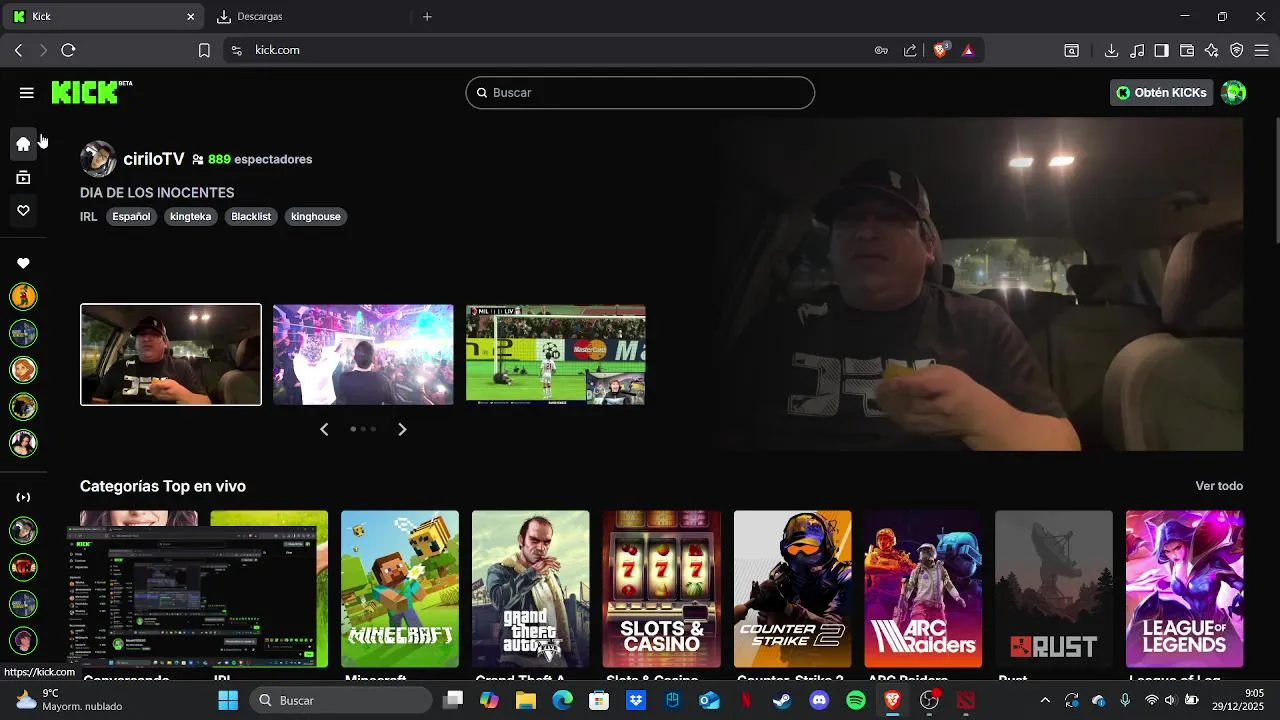This screenshot has width=1280, height=720.
Task: Open Spotify from the taskbar
Action: click(x=856, y=700)
